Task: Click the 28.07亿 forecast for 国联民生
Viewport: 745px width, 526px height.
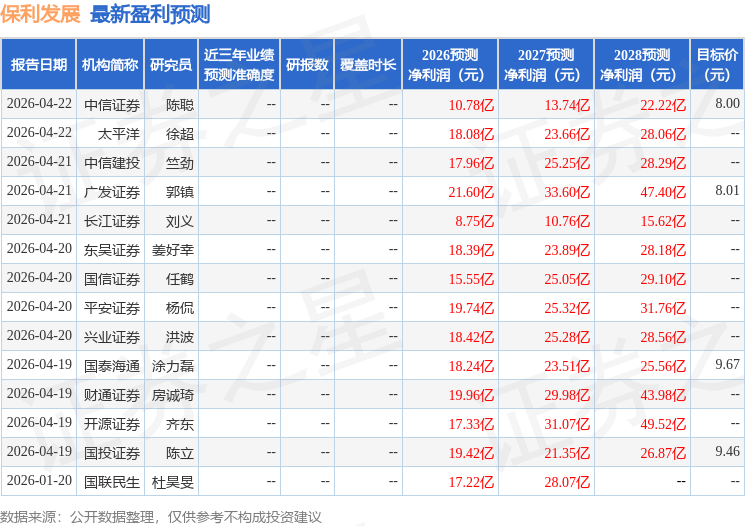Action: click(x=567, y=482)
